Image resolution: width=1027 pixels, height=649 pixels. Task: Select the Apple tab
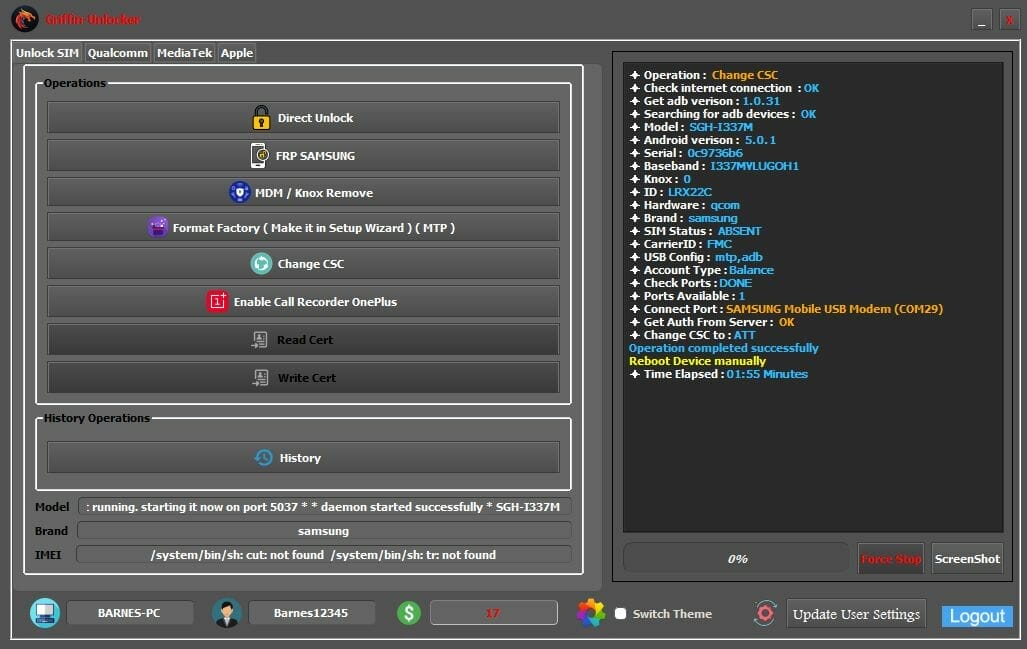[x=236, y=53]
